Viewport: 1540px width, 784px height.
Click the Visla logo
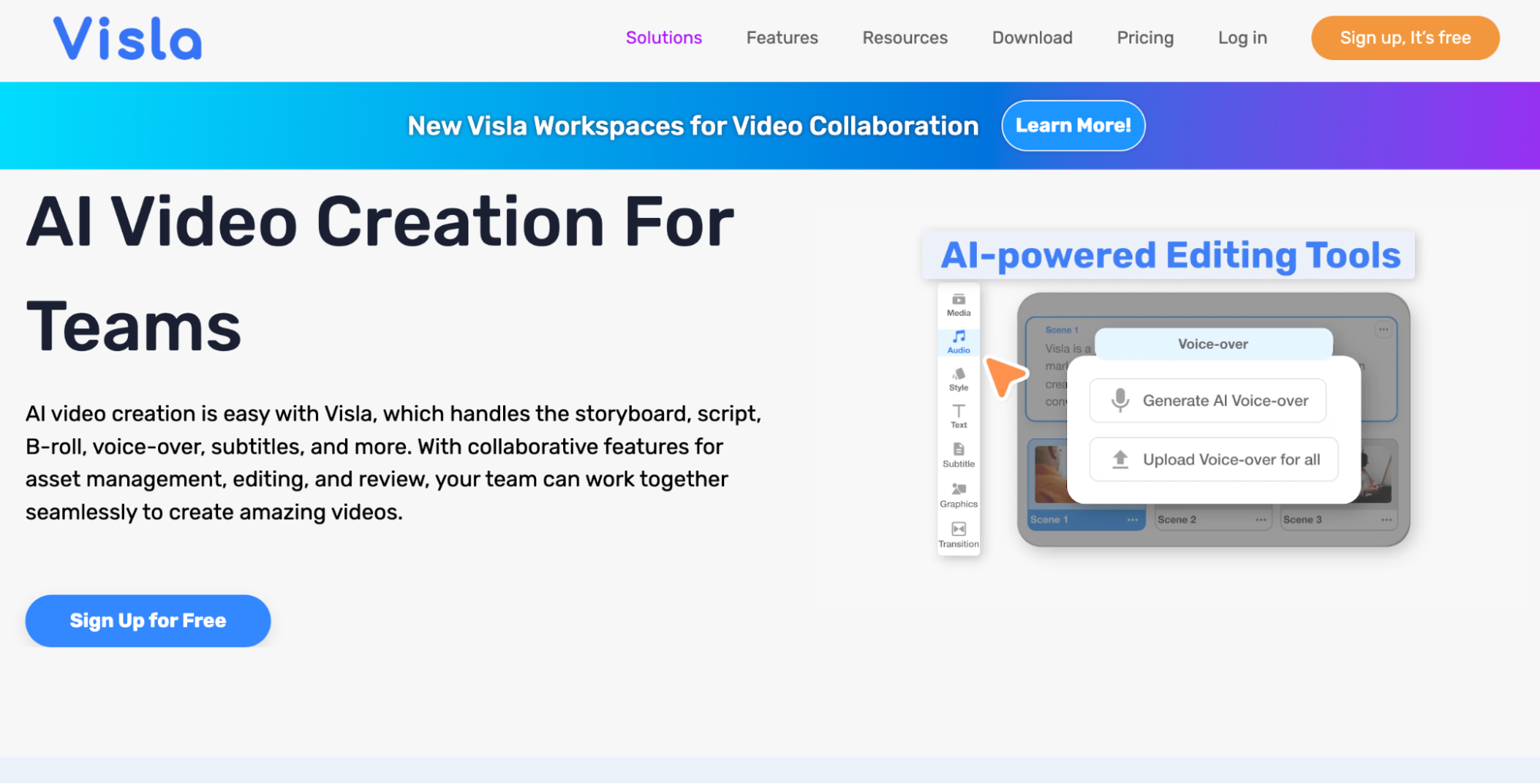point(128,39)
